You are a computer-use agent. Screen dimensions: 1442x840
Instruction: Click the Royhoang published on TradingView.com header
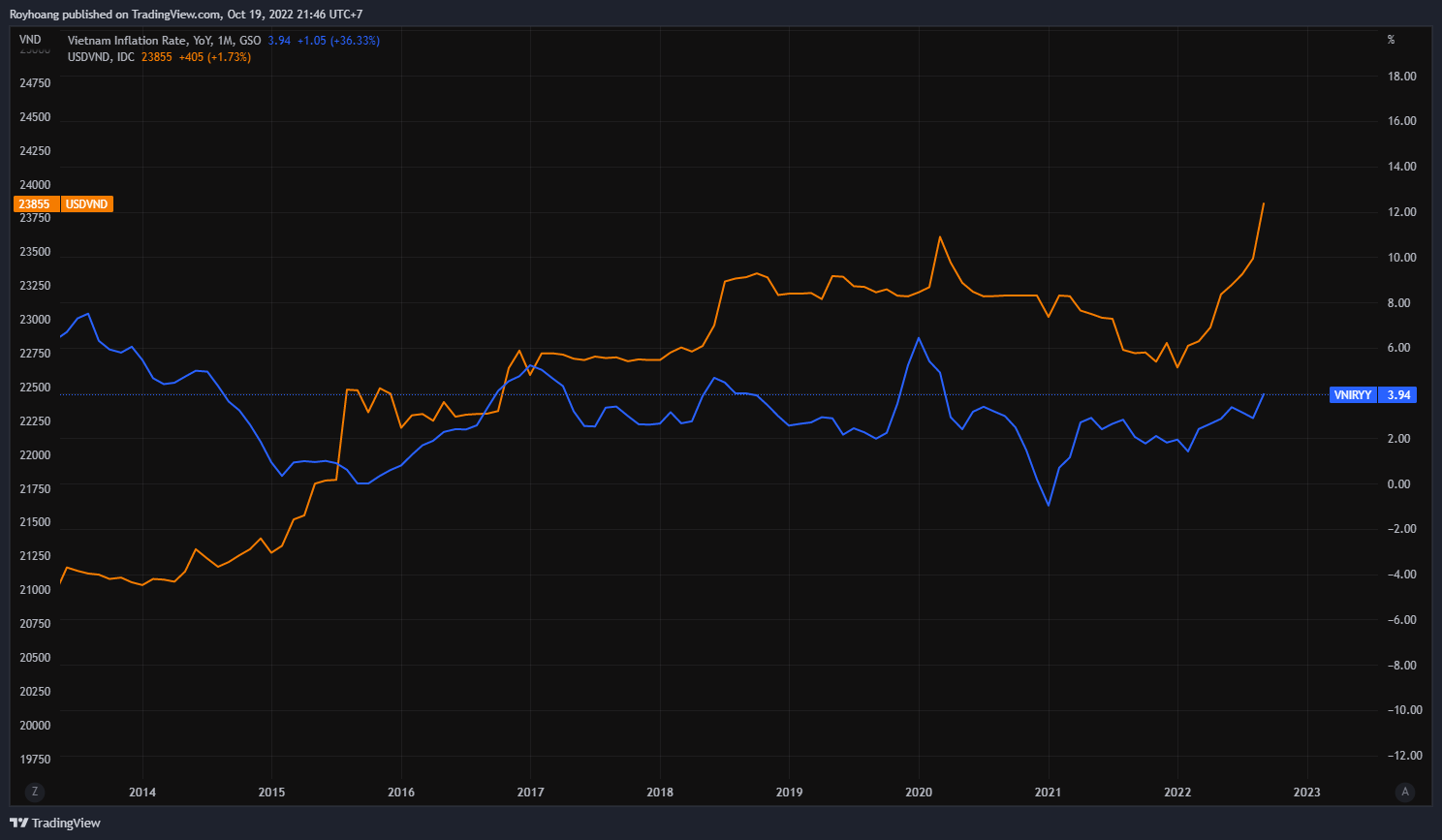coord(186,15)
